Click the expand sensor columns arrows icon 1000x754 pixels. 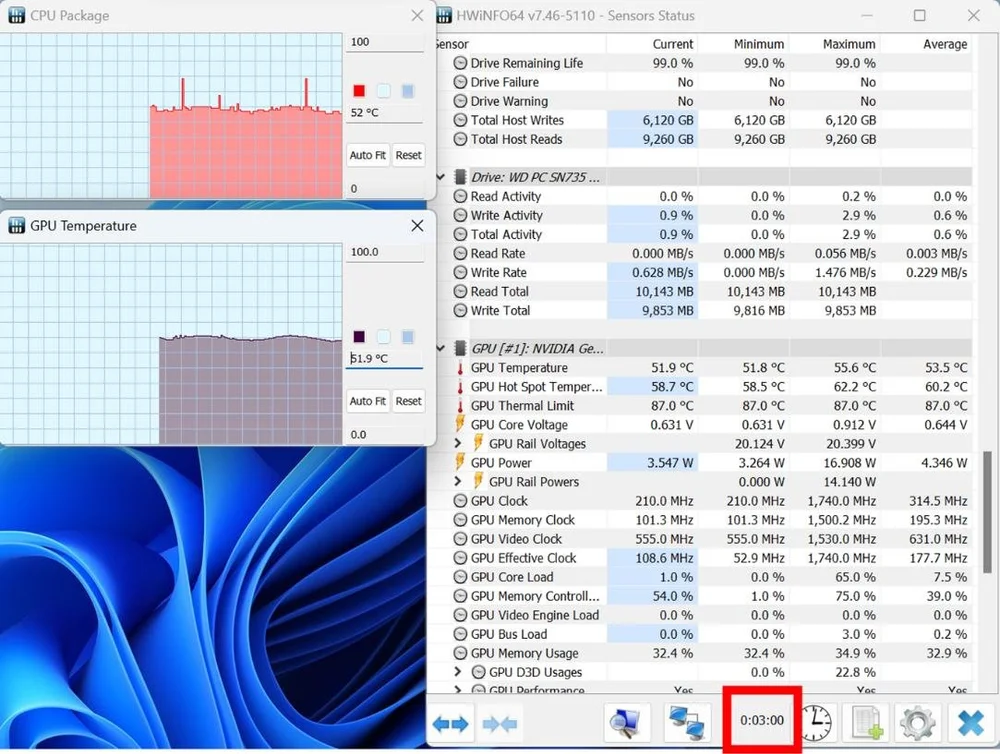(450, 724)
